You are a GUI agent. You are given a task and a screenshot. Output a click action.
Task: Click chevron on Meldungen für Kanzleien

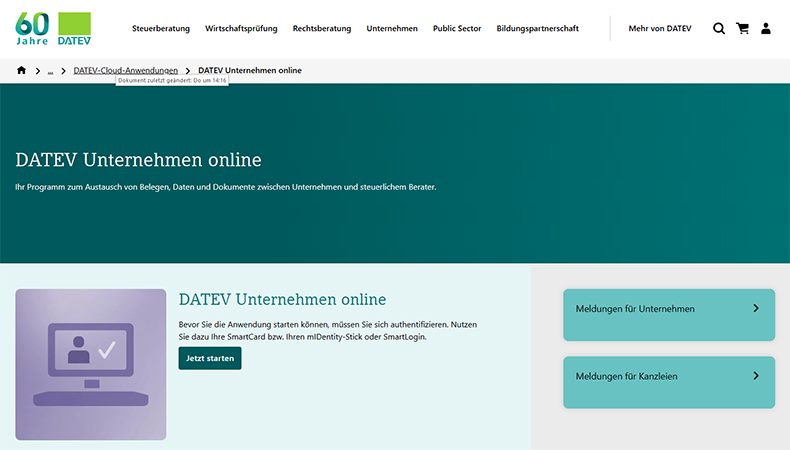click(756, 376)
